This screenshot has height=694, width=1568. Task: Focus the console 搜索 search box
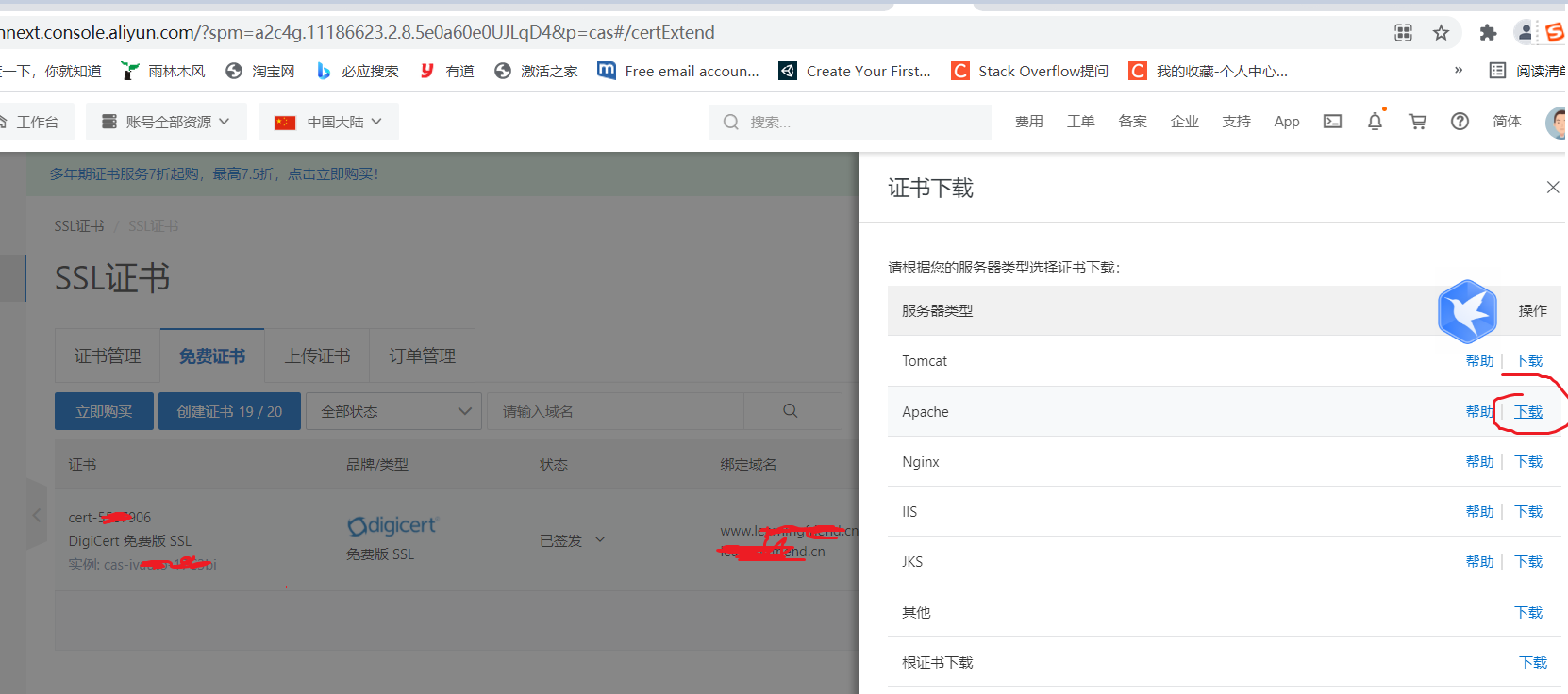(849, 122)
